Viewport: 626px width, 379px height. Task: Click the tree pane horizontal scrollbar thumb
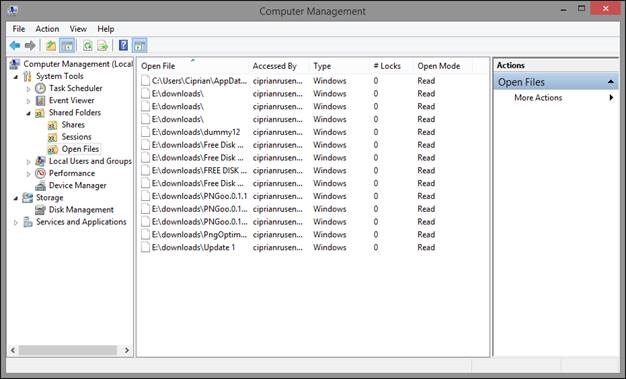point(68,350)
